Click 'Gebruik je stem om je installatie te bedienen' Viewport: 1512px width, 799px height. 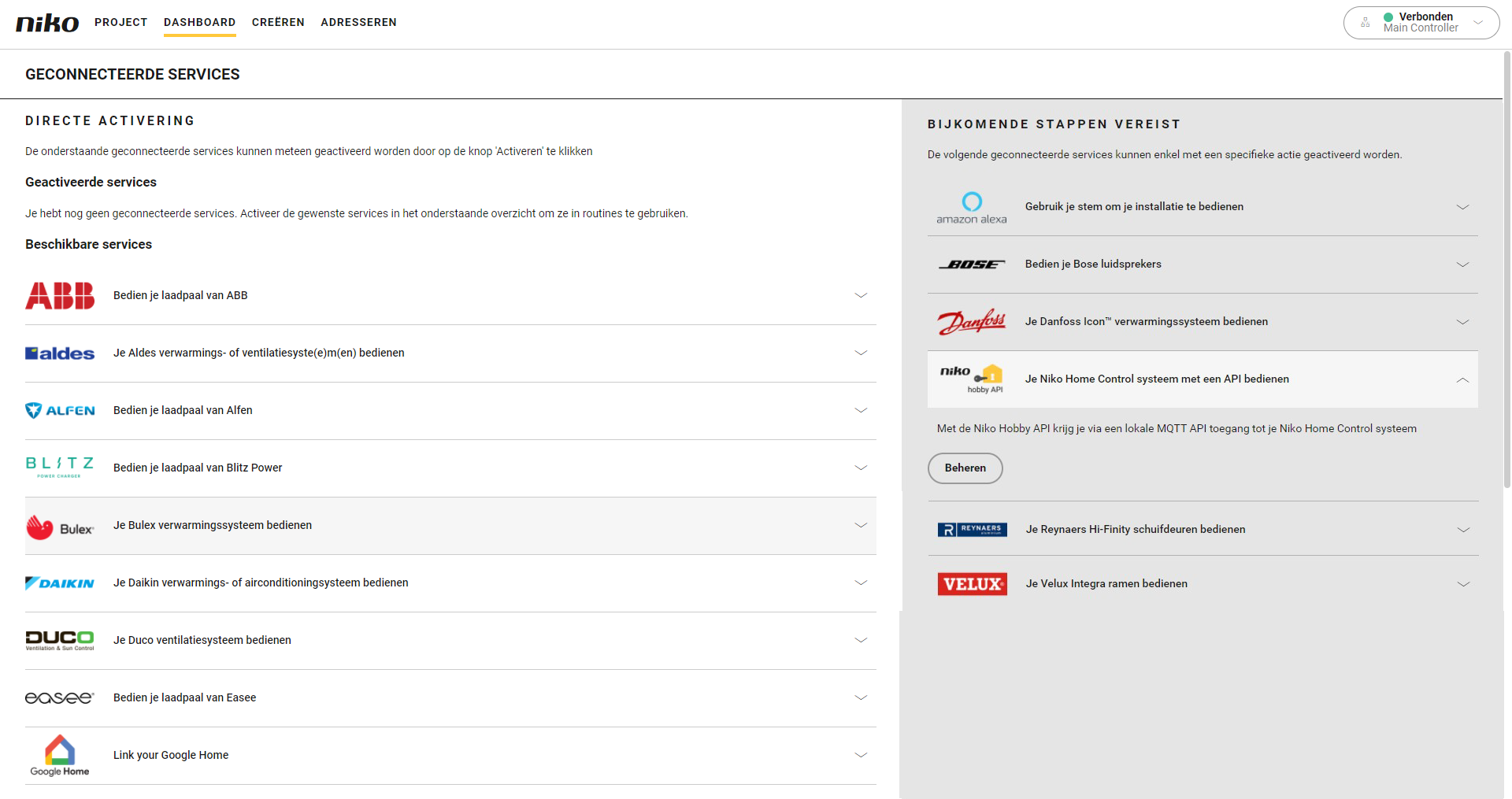pos(1135,206)
